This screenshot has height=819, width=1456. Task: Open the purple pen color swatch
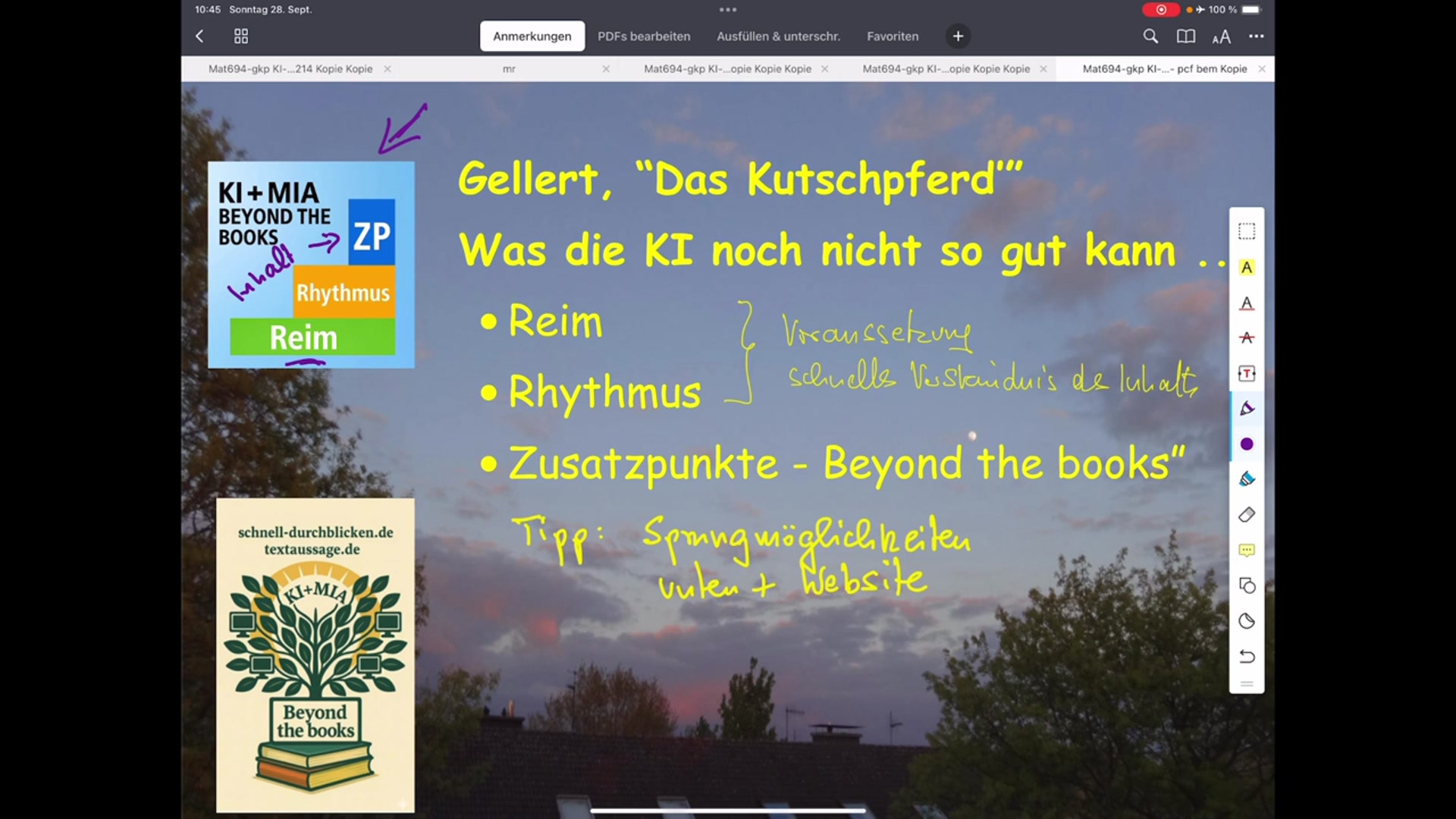click(x=1247, y=444)
